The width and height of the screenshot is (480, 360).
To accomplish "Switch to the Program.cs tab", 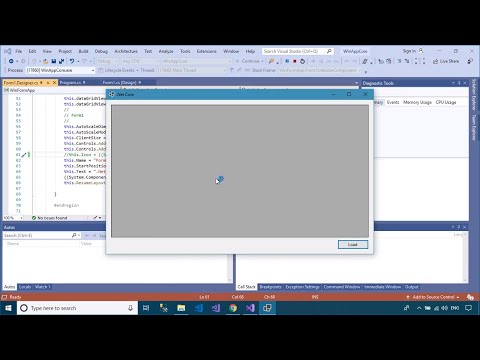I will click(70, 82).
